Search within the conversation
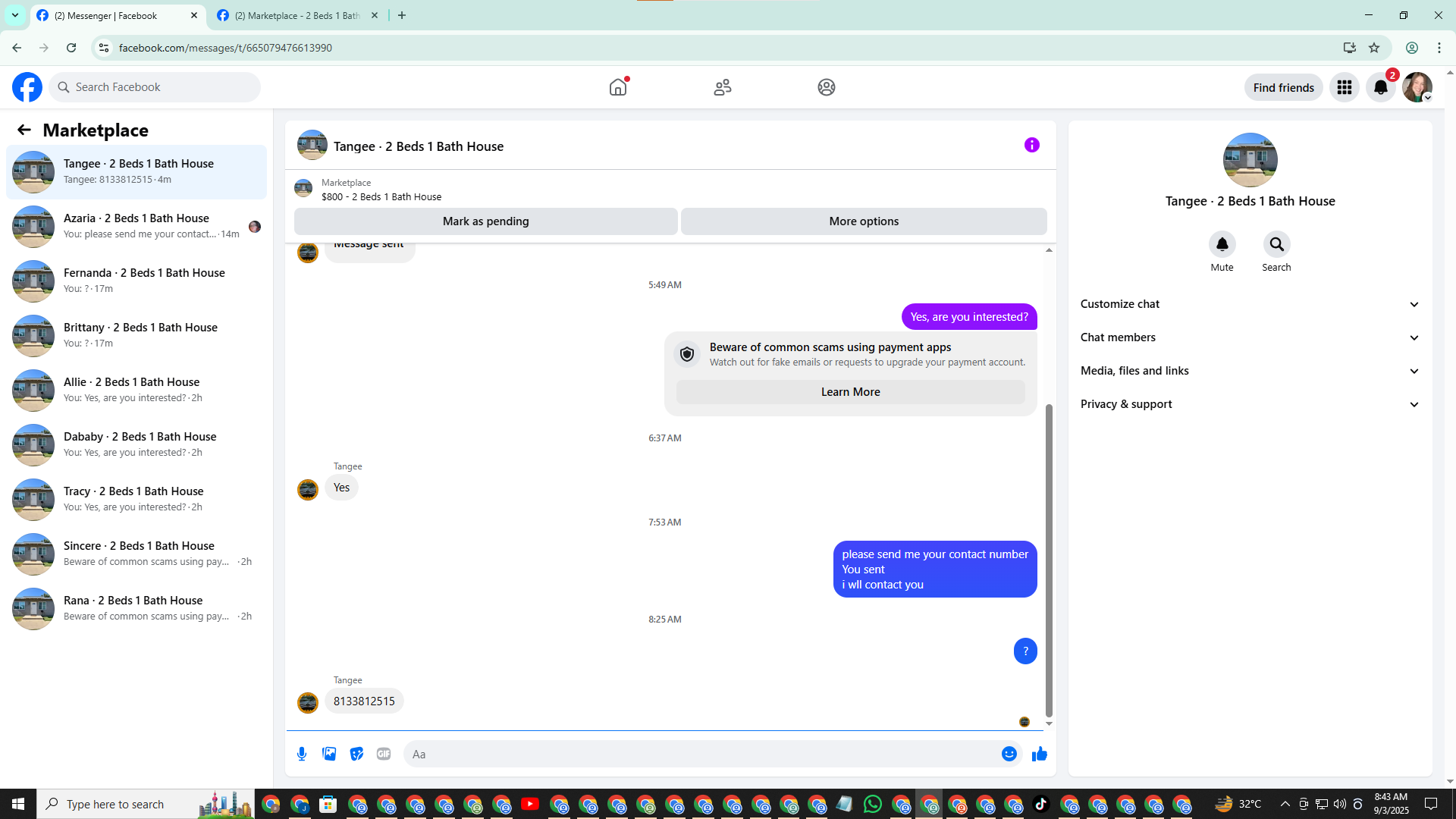 [1277, 244]
